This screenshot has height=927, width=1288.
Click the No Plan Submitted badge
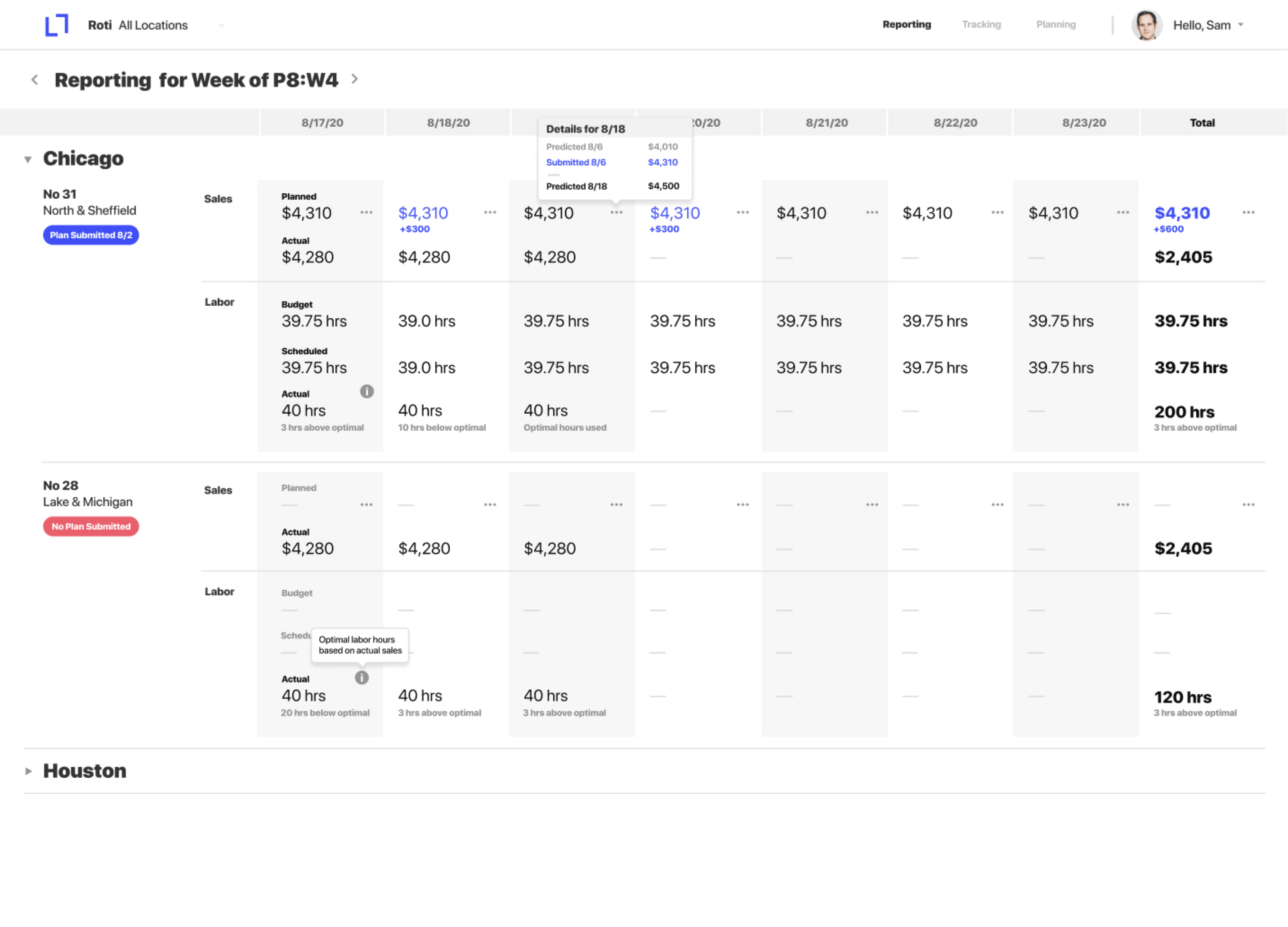coord(91,526)
